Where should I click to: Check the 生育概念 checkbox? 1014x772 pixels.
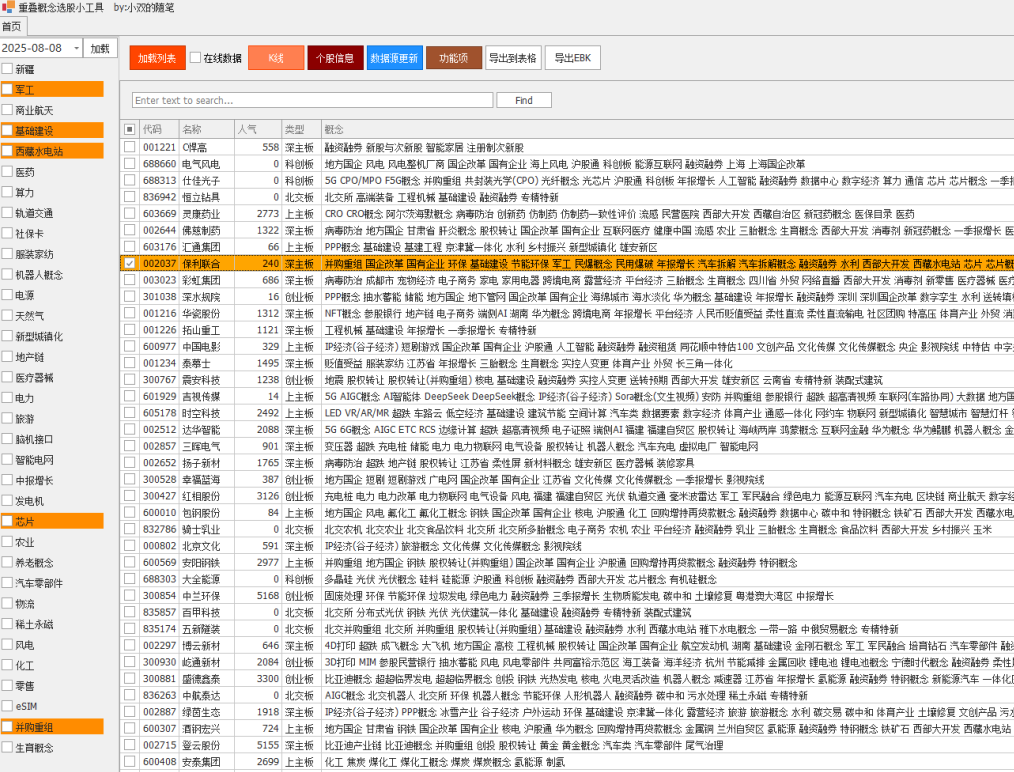point(7,747)
